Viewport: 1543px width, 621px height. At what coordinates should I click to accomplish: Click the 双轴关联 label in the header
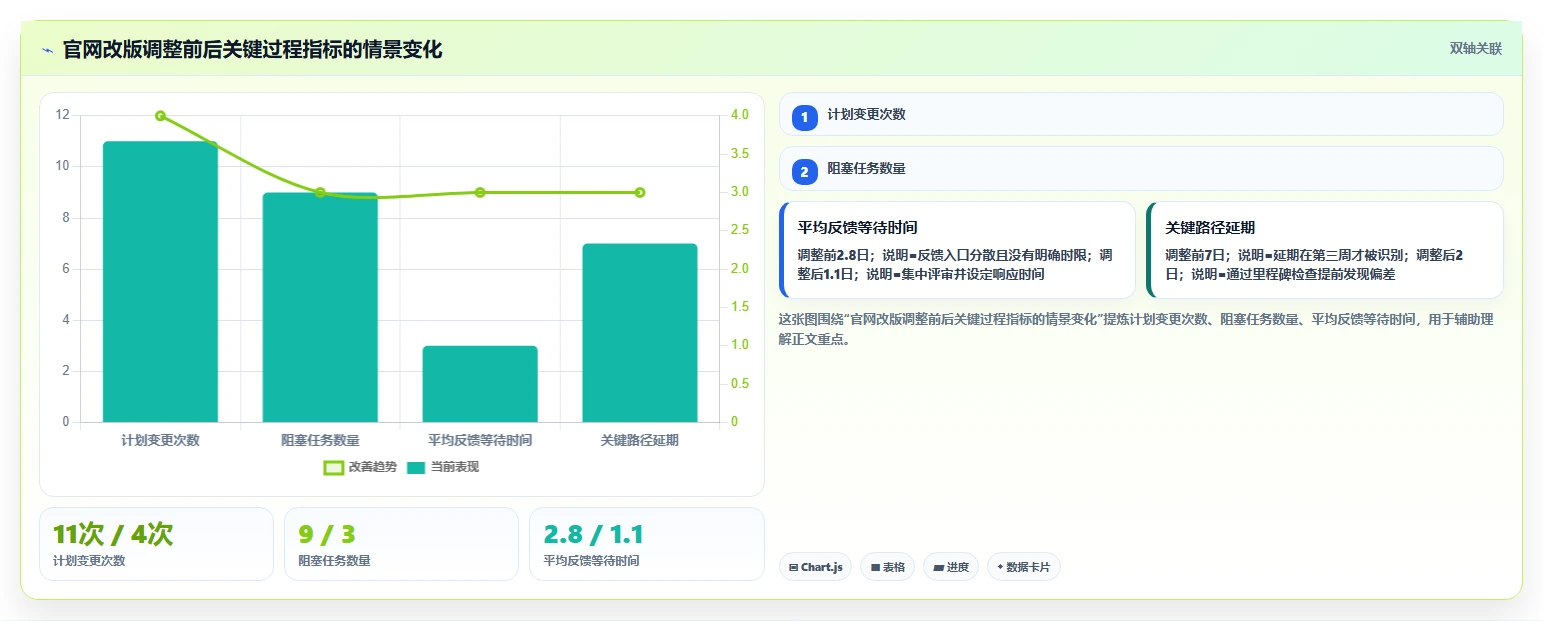point(1476,49)
